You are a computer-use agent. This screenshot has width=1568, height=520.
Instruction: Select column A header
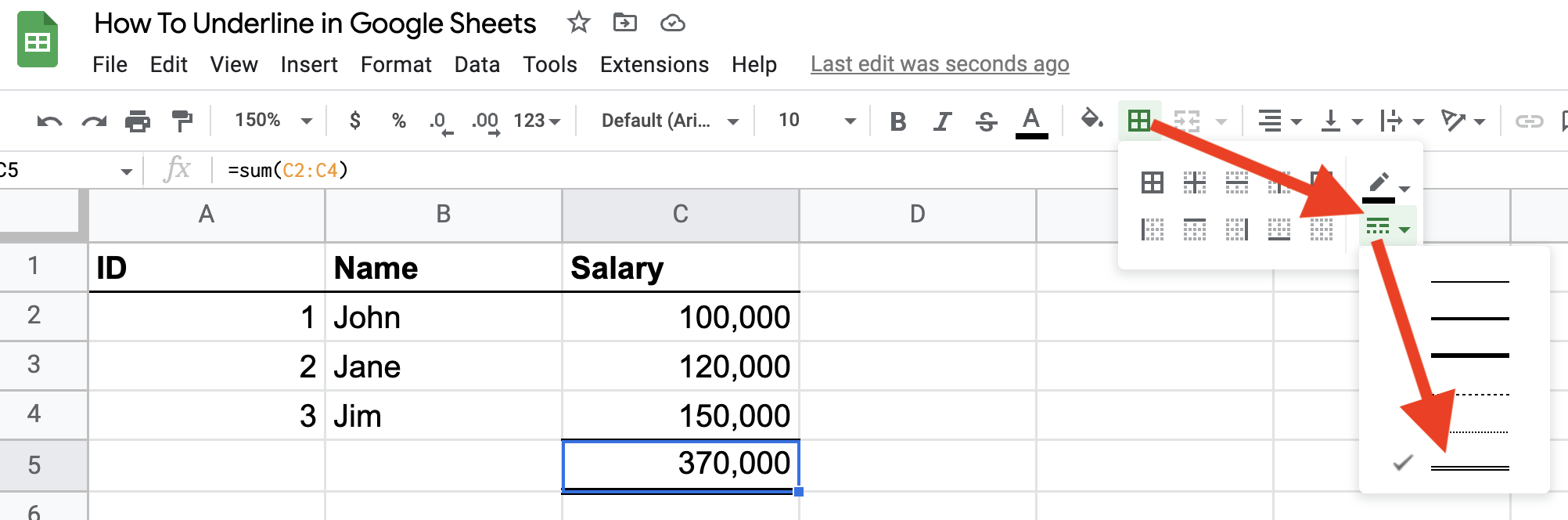click(207, 214)
